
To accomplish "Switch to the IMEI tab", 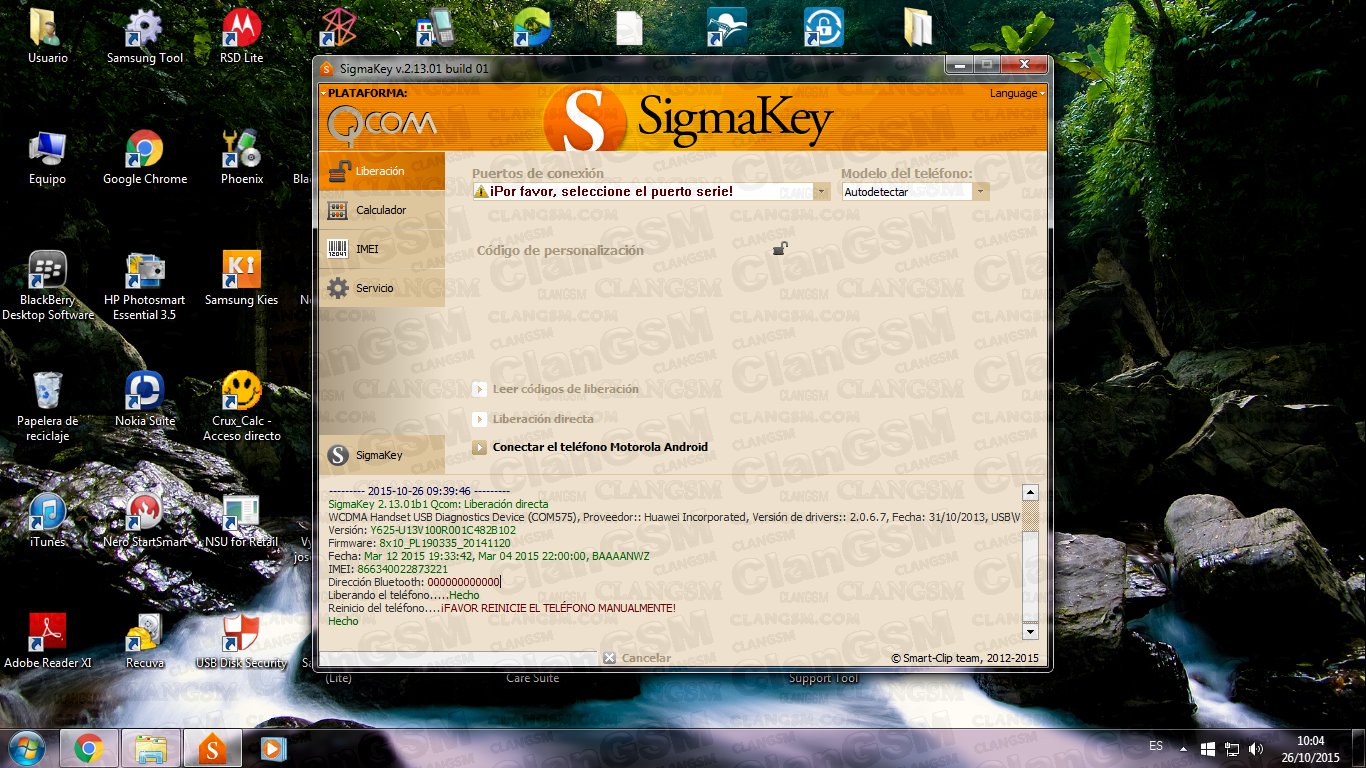I will pyautogui.click(x=382, y=249).
